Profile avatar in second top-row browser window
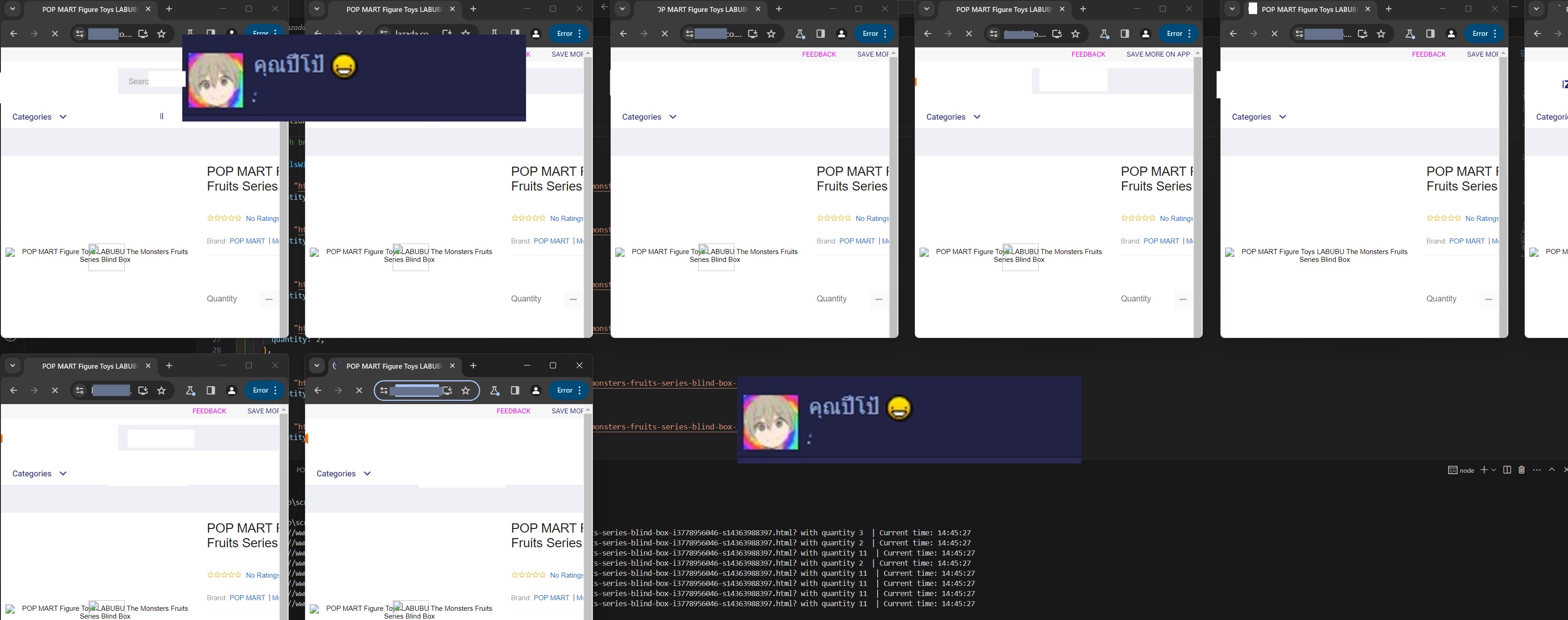The image size is (1568, 620). tap(536, 34)
